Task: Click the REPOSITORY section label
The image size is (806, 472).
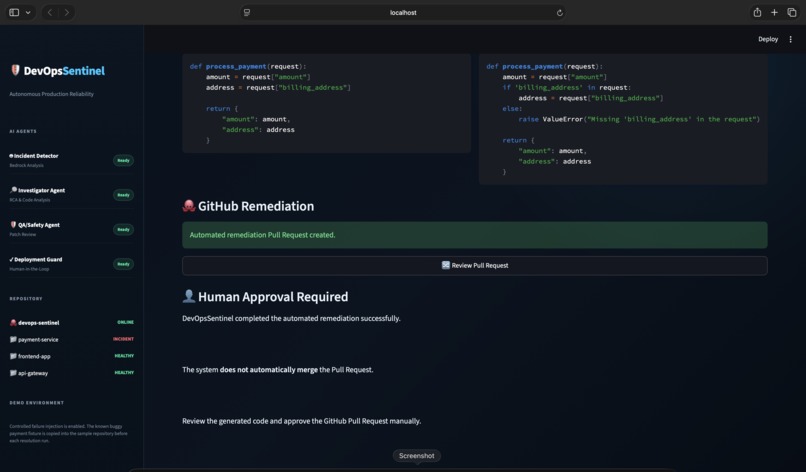Action: [x=26, y=299]
